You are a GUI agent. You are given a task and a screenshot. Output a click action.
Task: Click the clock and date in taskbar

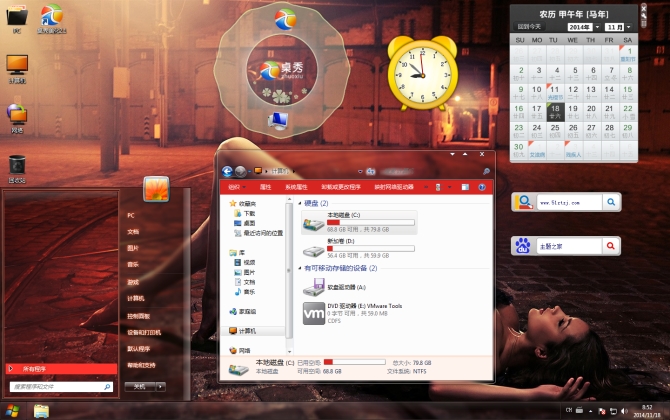coord(647,411)
